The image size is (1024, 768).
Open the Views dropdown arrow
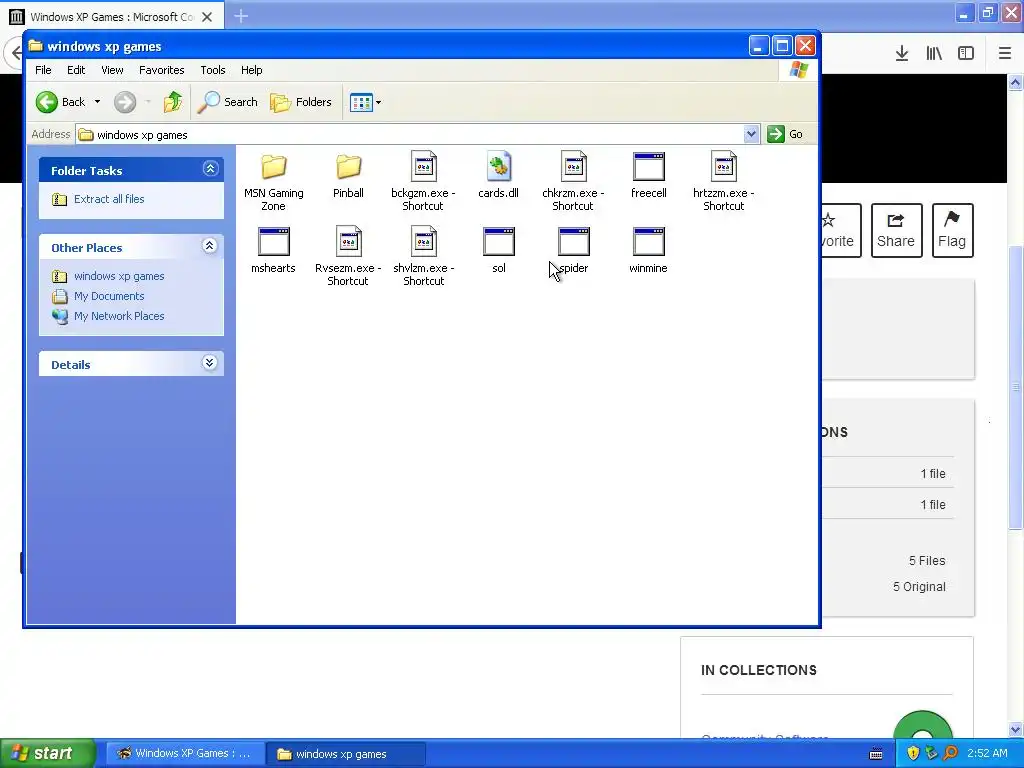[x=378, y=103]
